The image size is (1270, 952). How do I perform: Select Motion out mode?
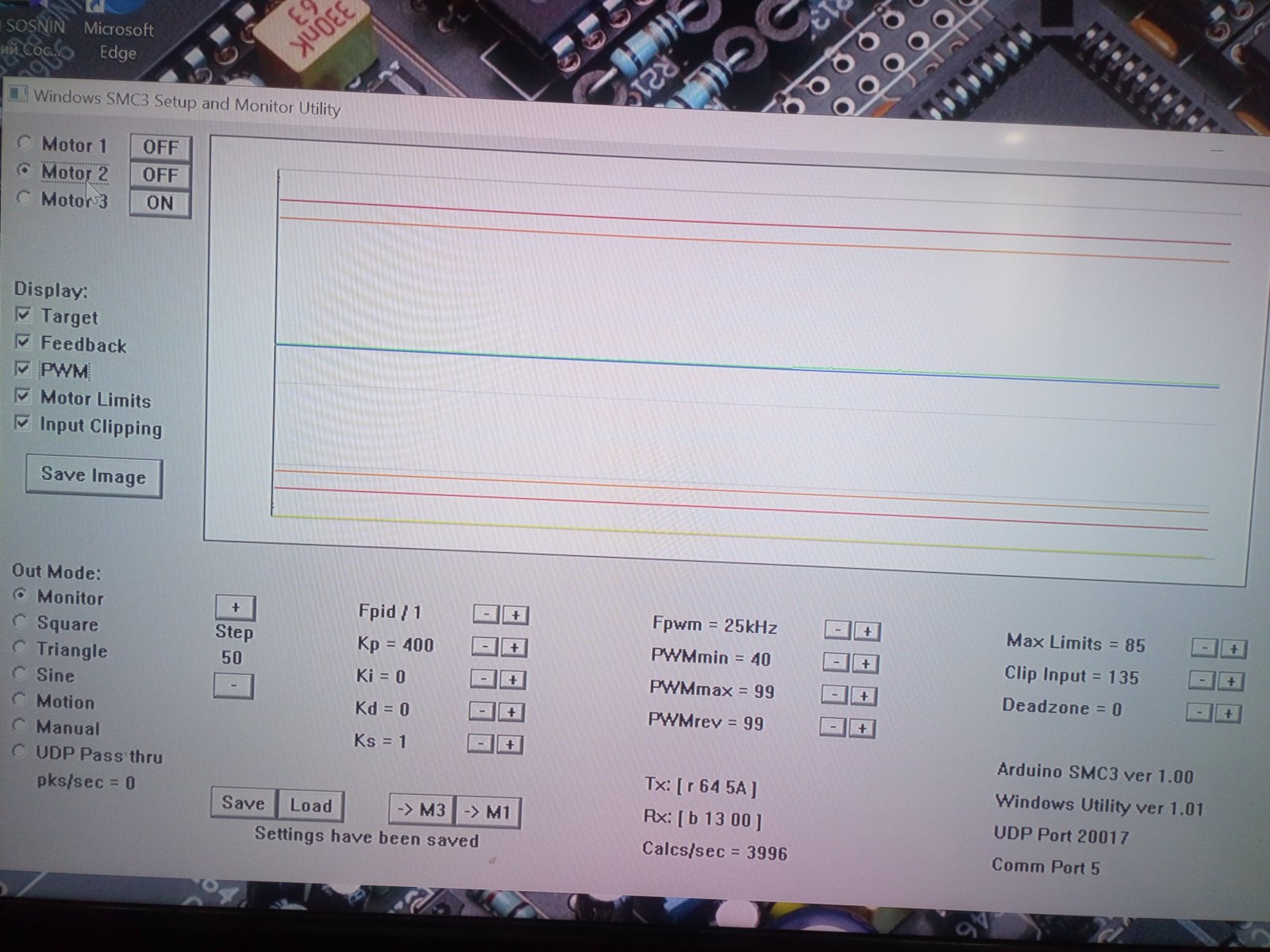(21, 700)
